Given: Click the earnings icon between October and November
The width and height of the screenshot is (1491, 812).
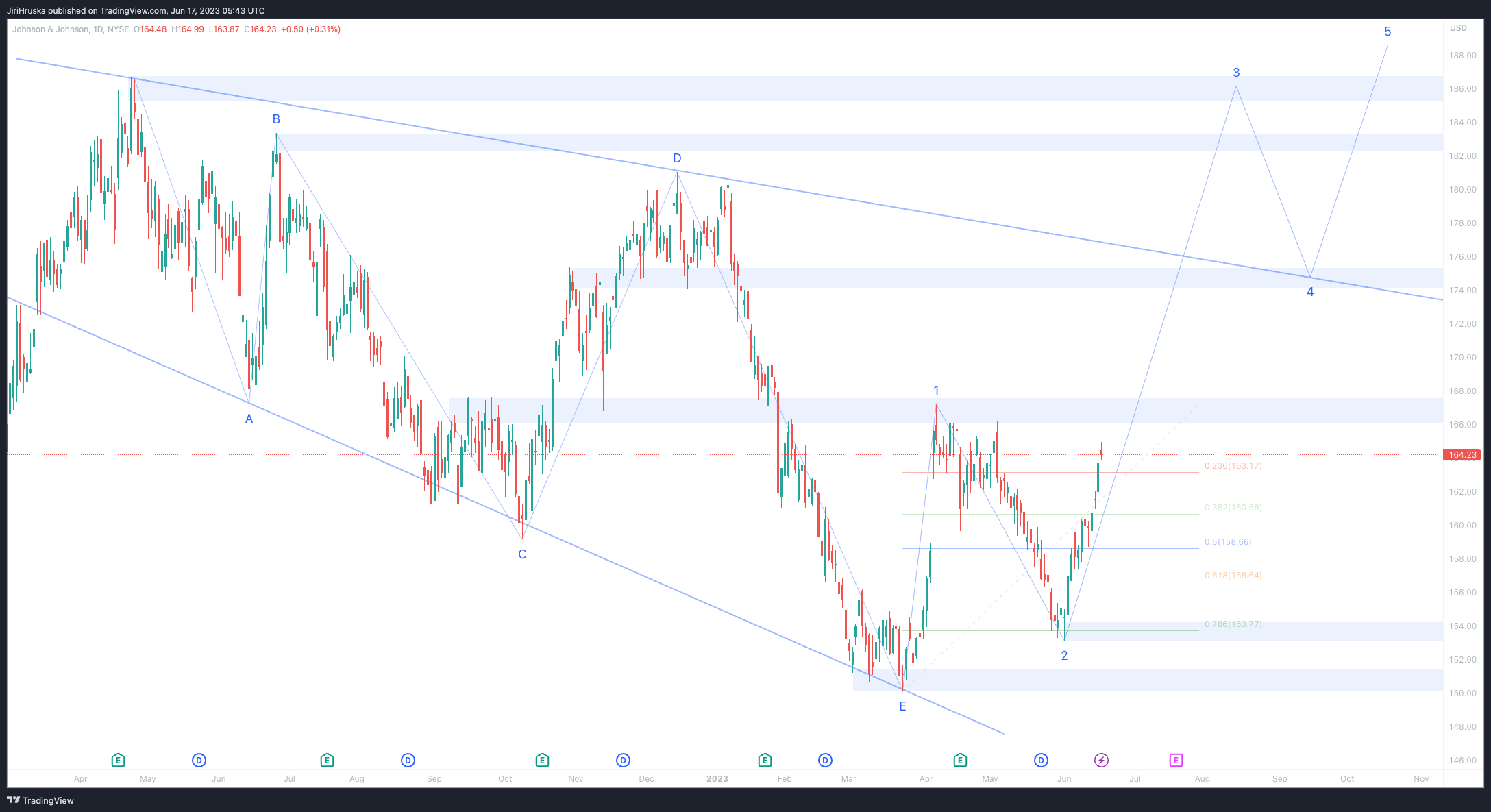Looking at the screenshot, I should [x=542, y=760].
